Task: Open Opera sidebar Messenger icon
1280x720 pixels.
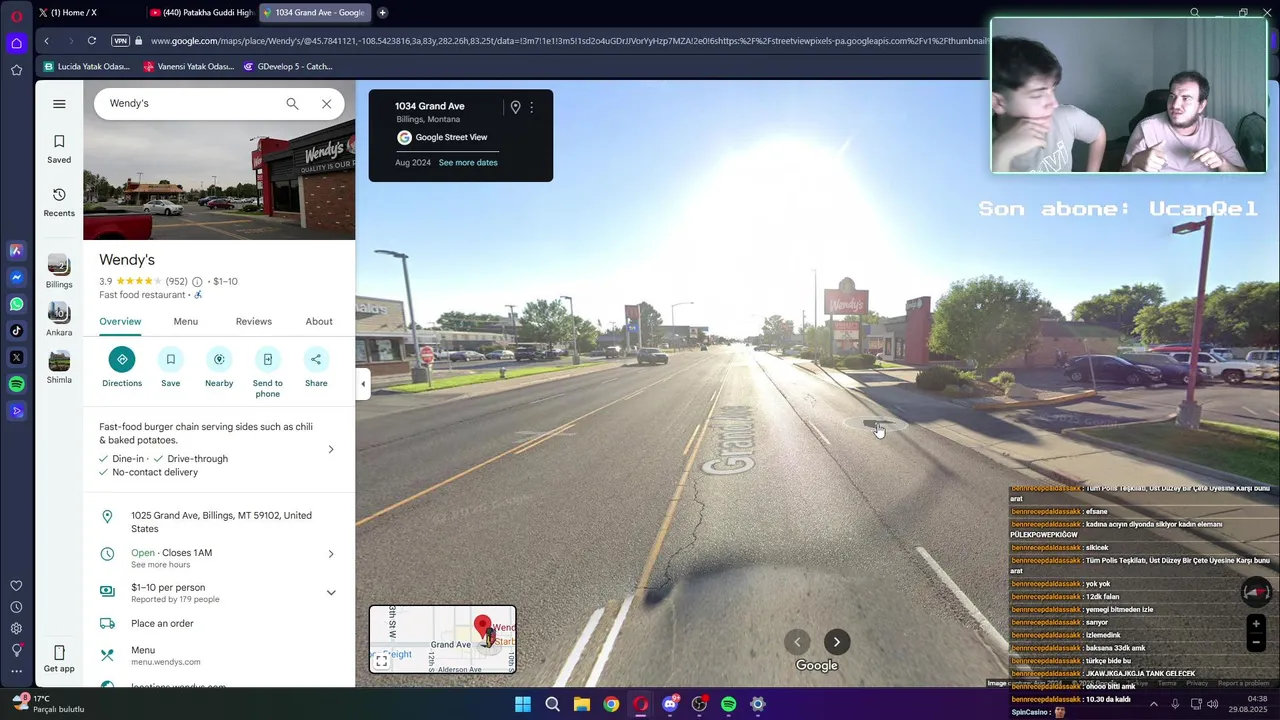Action: pyautogui.click(x=16, y=277)
